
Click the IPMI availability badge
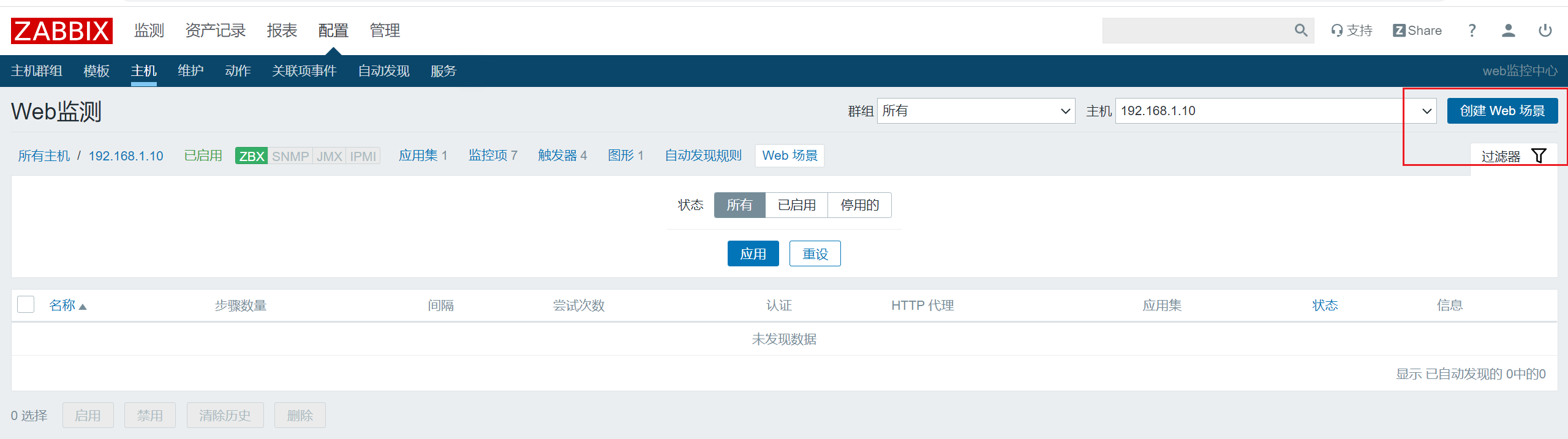363,156
